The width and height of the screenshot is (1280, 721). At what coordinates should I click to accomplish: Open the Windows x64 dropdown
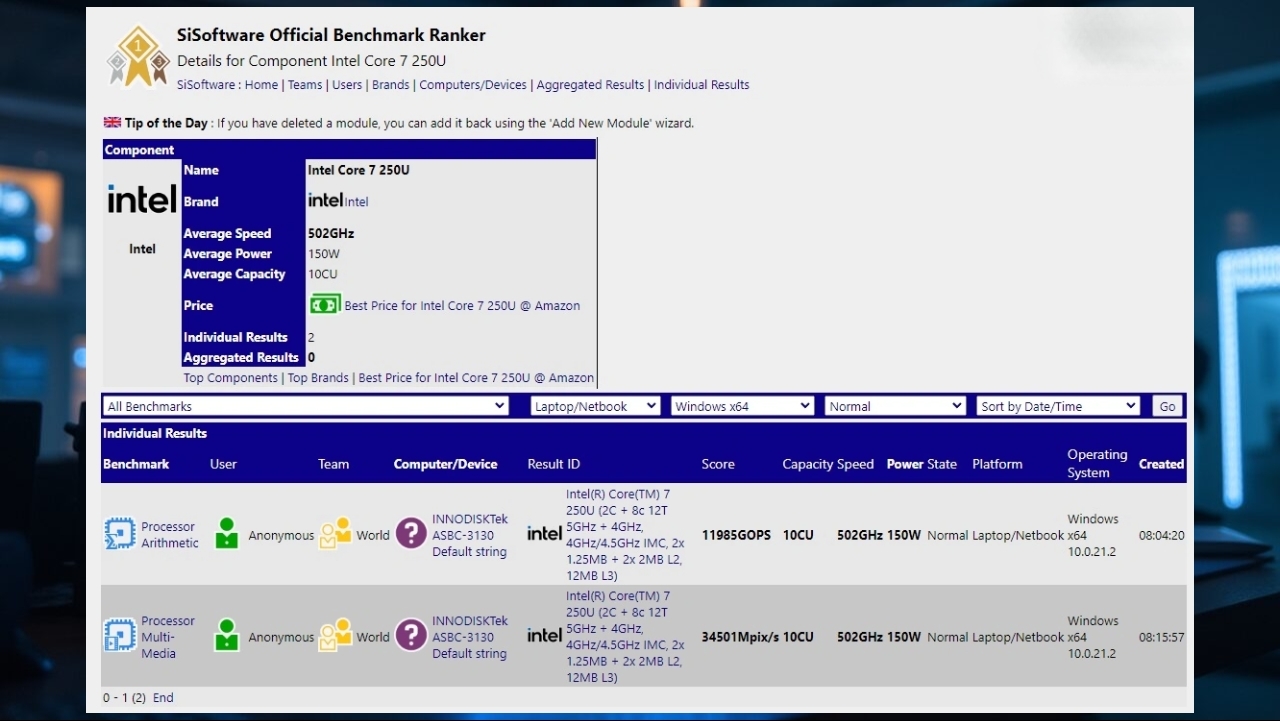point(742,406)
